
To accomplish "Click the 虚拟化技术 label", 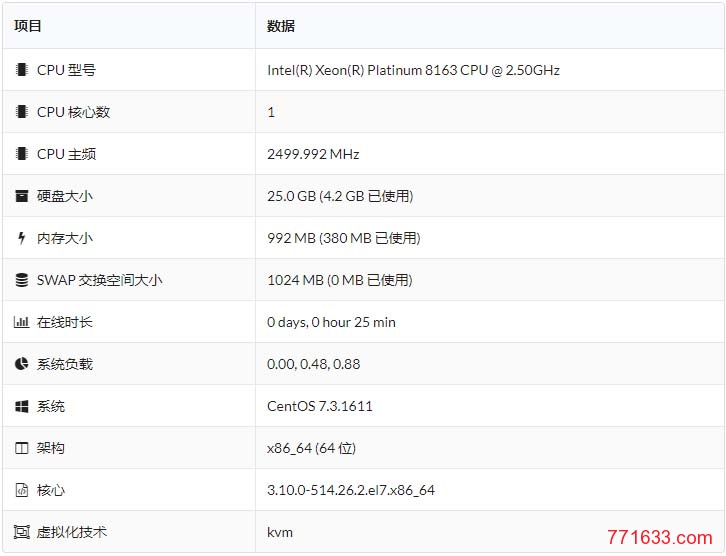I will 72,532.
